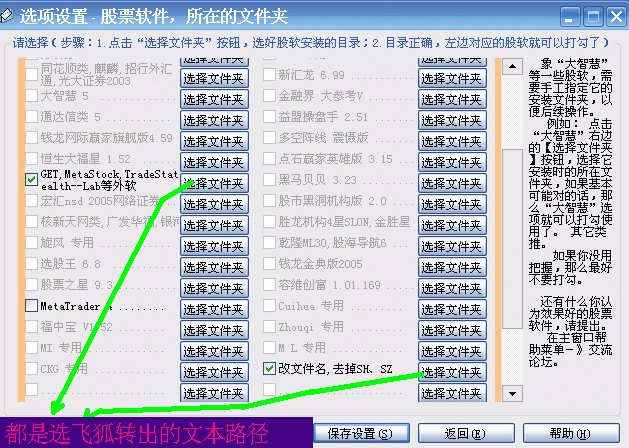Click the scrollbar down arrow
This screenshot has height=448, width=629.
point(512,393)
